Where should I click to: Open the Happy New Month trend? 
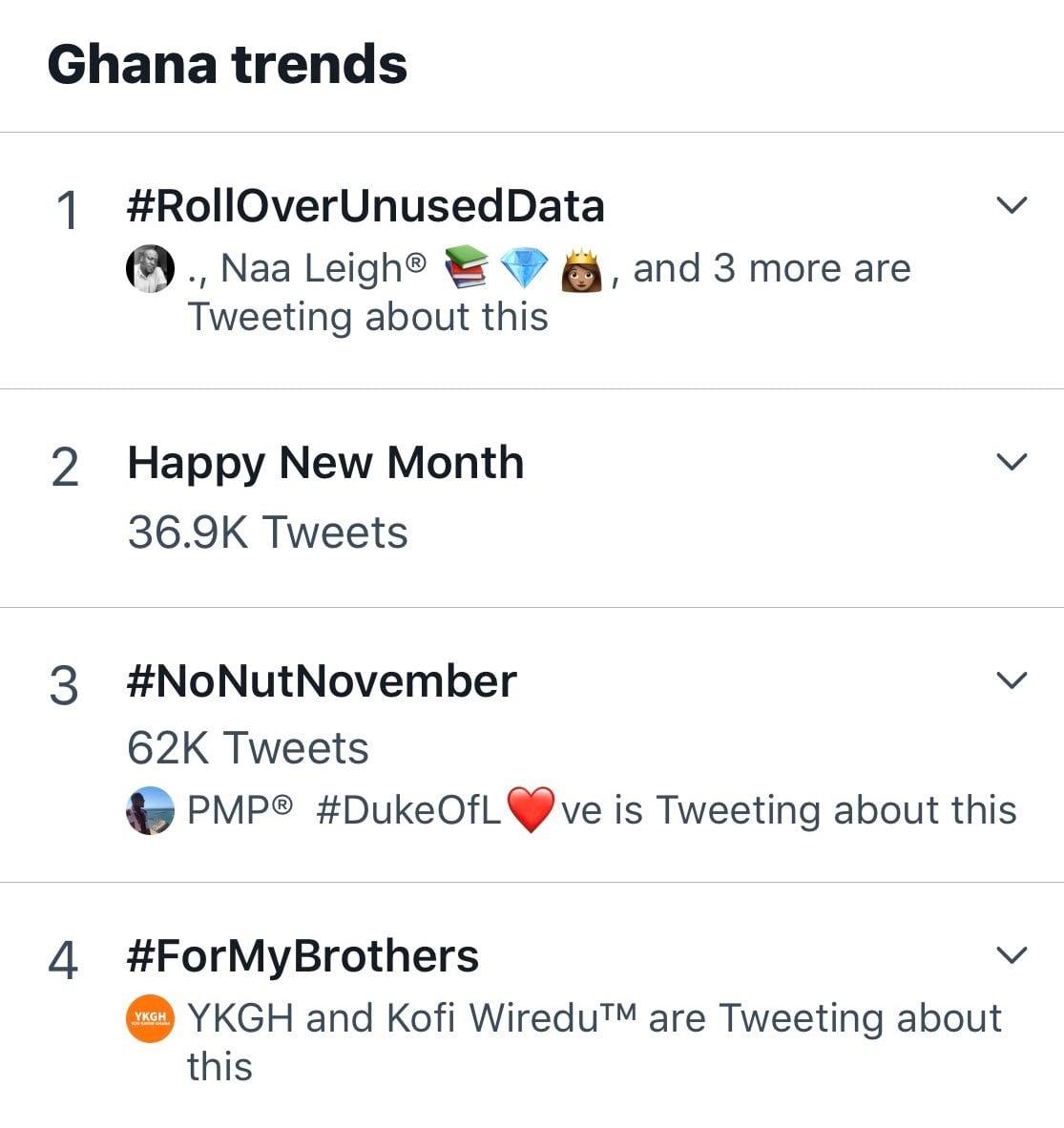point(325,463)
